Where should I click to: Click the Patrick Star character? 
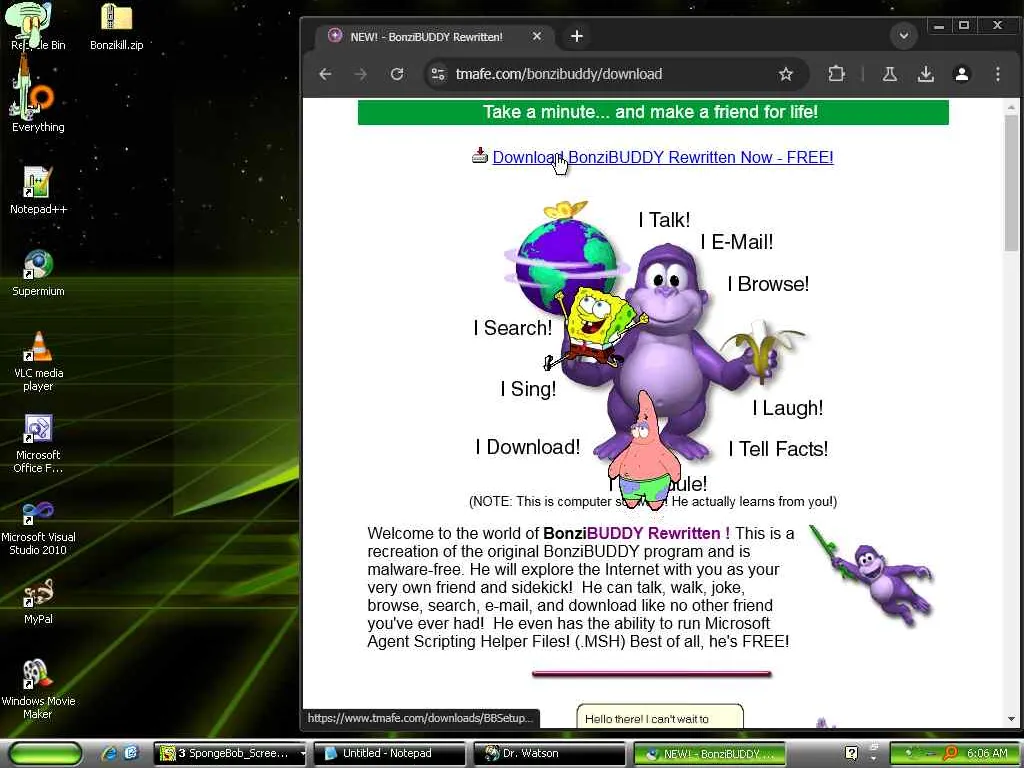pyautogui.click(x=644, y=451)
